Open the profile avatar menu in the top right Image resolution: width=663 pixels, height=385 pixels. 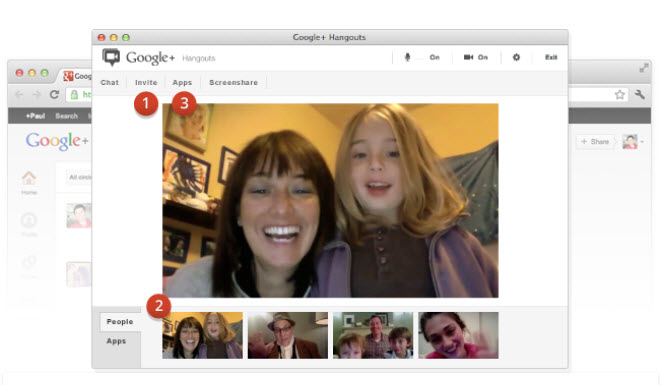633,142
